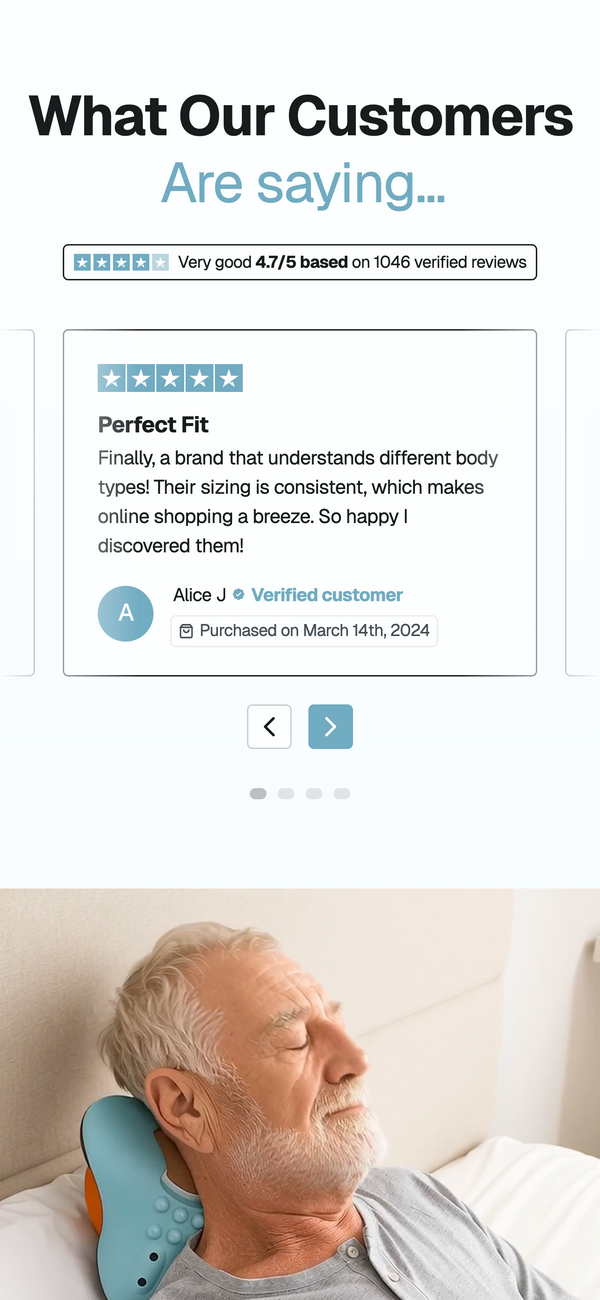Click the 'Perfect Fit' review title
The height and width of the screenshot is (1300, 600).
pos(153,425)
